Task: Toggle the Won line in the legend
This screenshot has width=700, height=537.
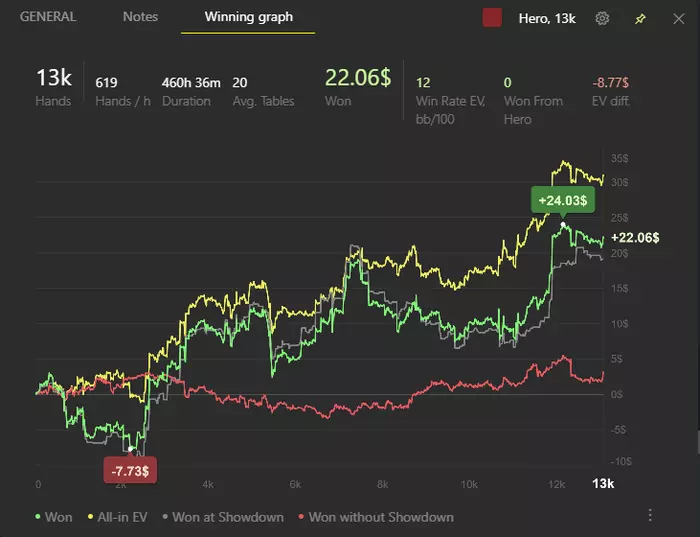Action: pyautogui.click(x=53, y=517)
